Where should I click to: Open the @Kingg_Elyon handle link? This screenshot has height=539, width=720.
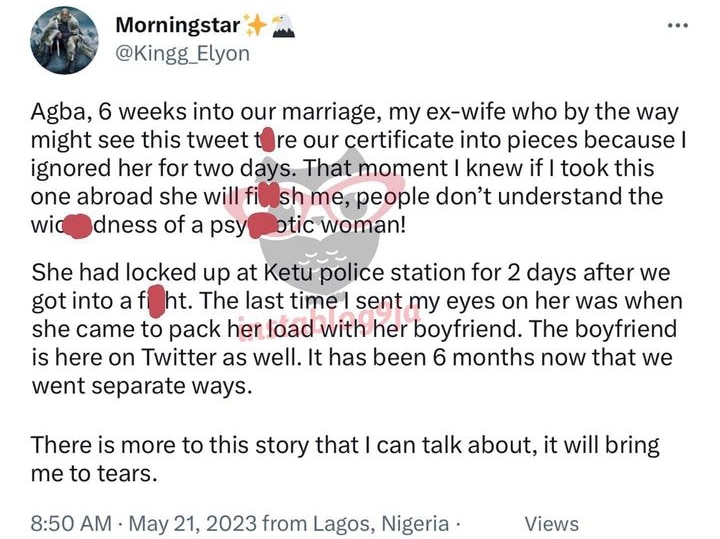[x=184, y=53]
